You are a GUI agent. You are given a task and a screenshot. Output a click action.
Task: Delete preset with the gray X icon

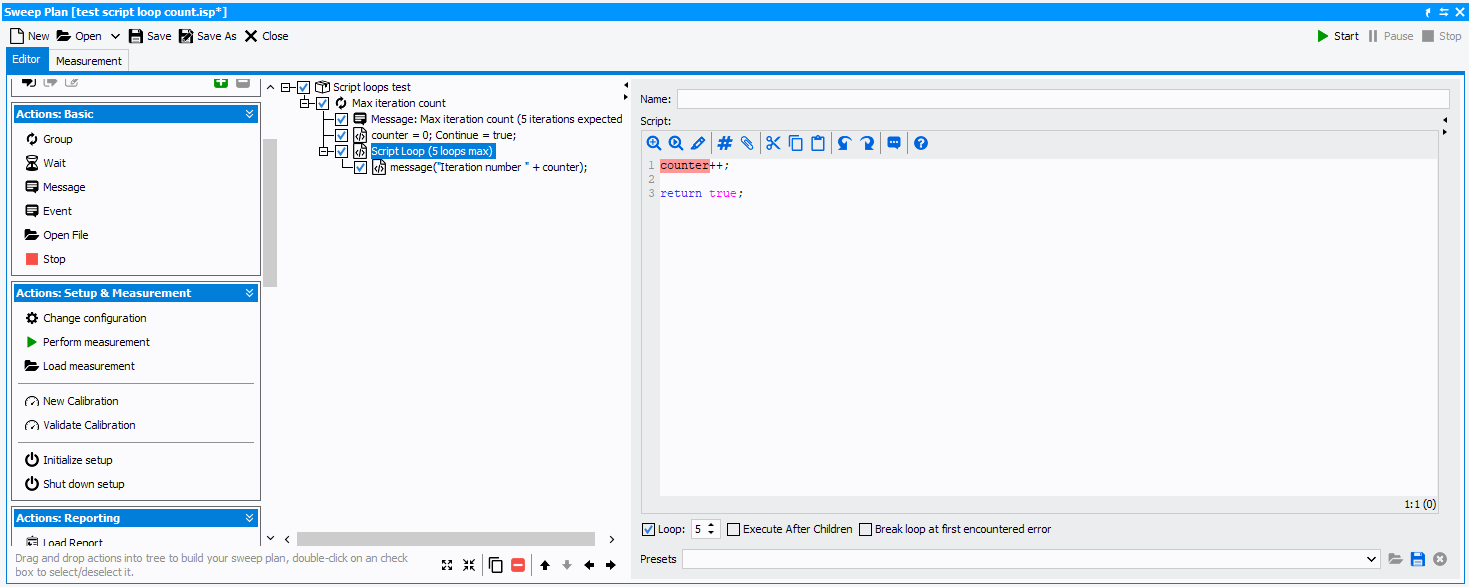[1440, 559]
